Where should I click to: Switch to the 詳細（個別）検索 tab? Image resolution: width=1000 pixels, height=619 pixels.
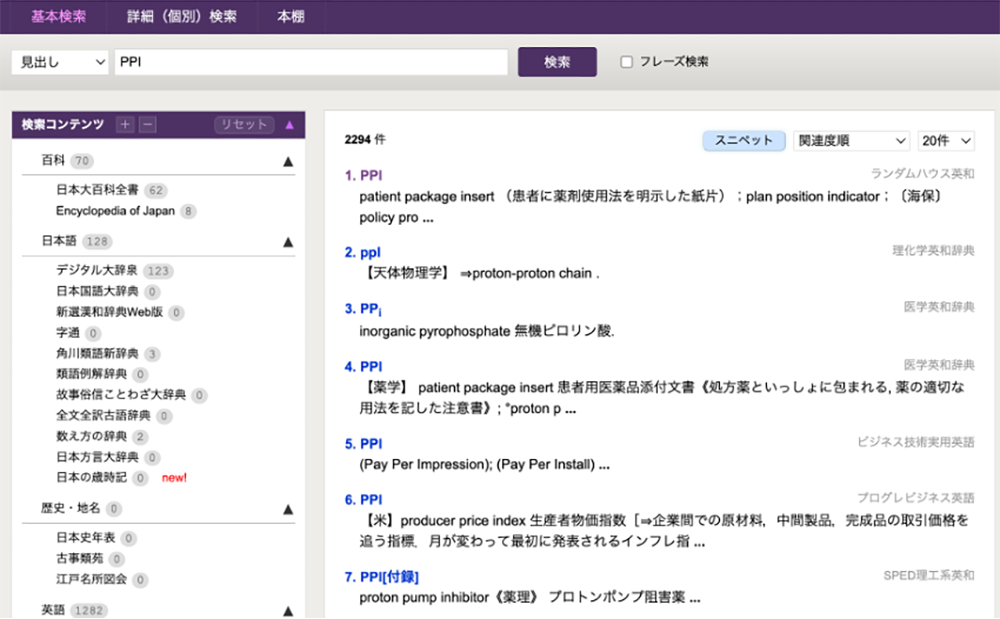point(182,17)
